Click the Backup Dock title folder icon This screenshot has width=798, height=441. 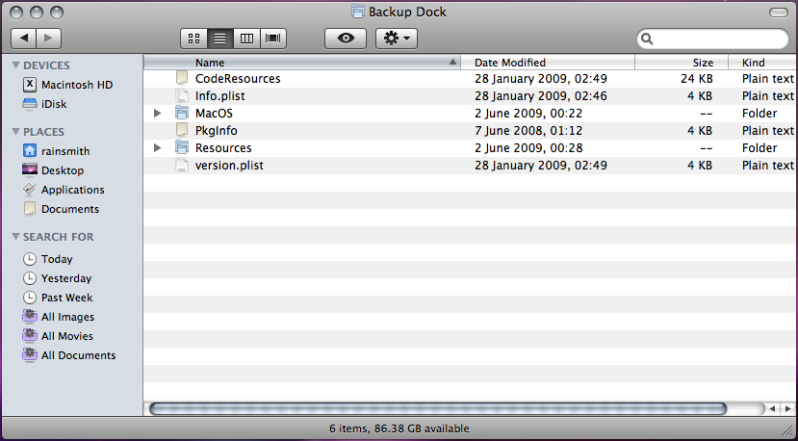(358, 12)
